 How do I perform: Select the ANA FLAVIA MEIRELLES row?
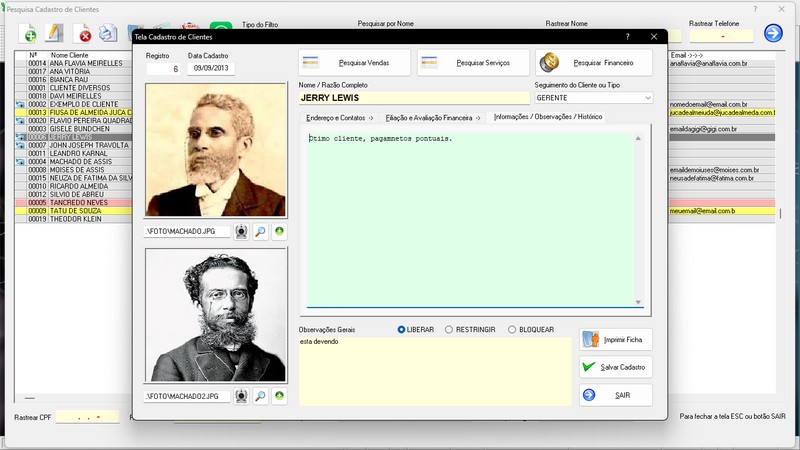(74, 63)
